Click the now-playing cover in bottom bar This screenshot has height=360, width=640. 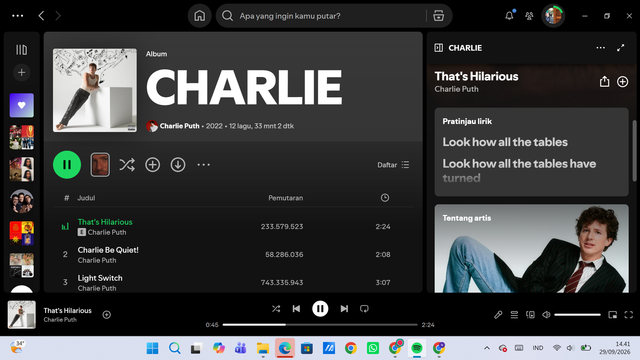tap(22, 315)
